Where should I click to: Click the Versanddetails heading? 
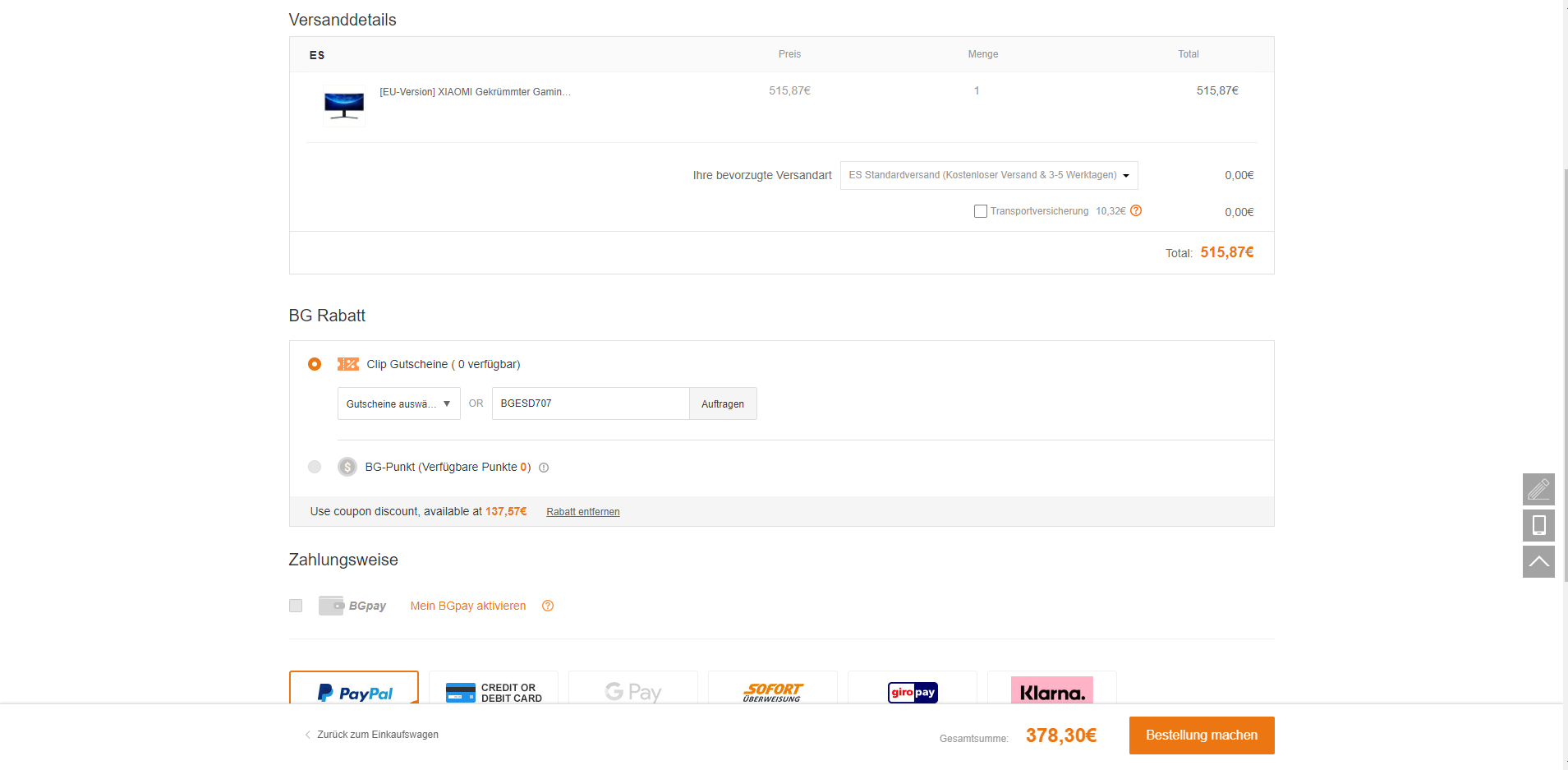pos(343,20)
